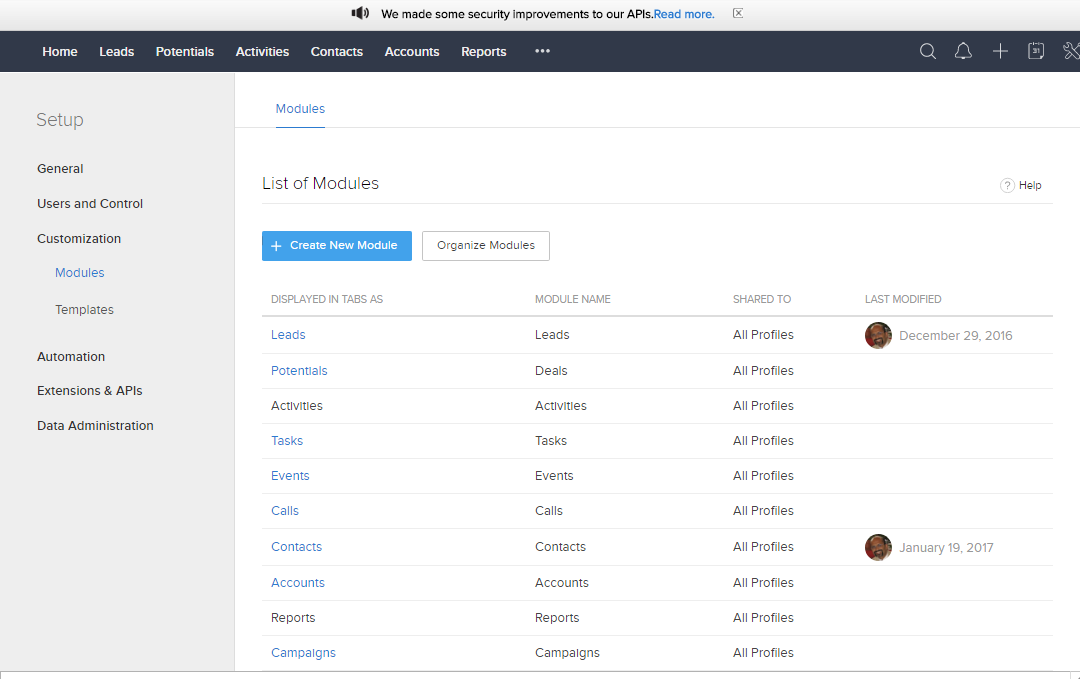Open the search magnifier icon
This screenshot has height=679, width=1080.
928,52
